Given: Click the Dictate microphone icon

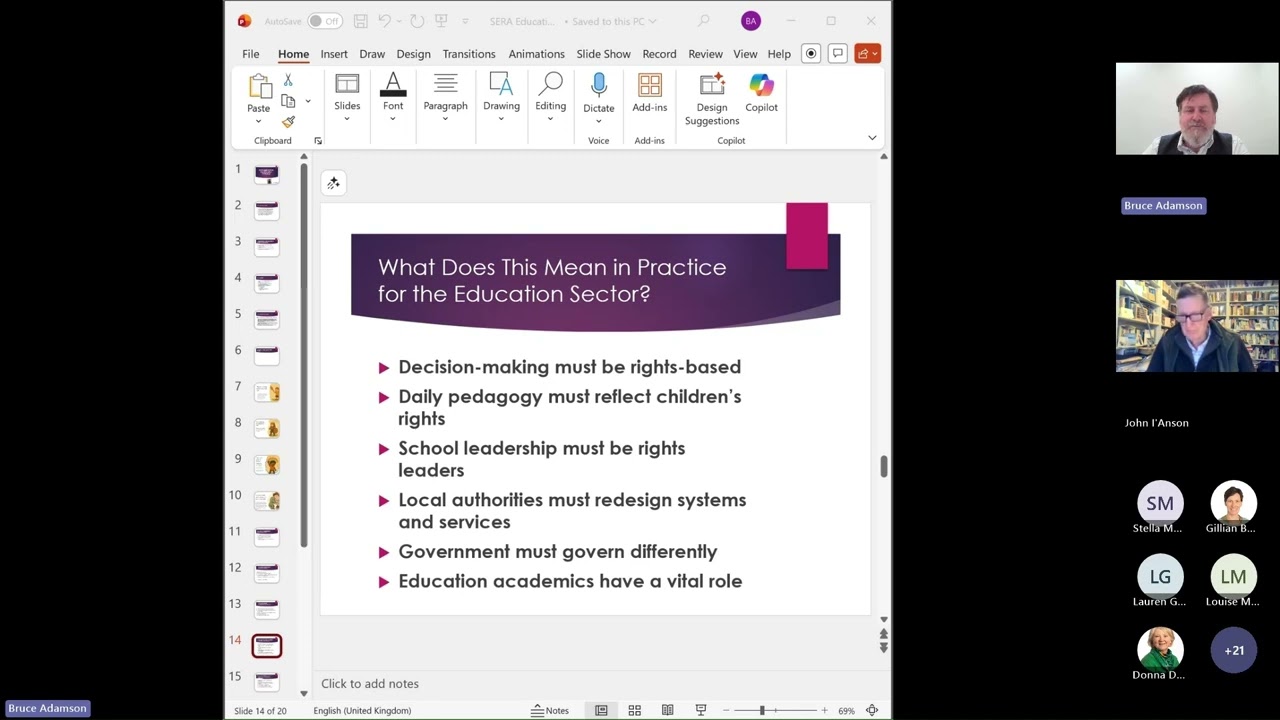Looking at the screenshot, I should pyautogui.click(x=599, y=86).
